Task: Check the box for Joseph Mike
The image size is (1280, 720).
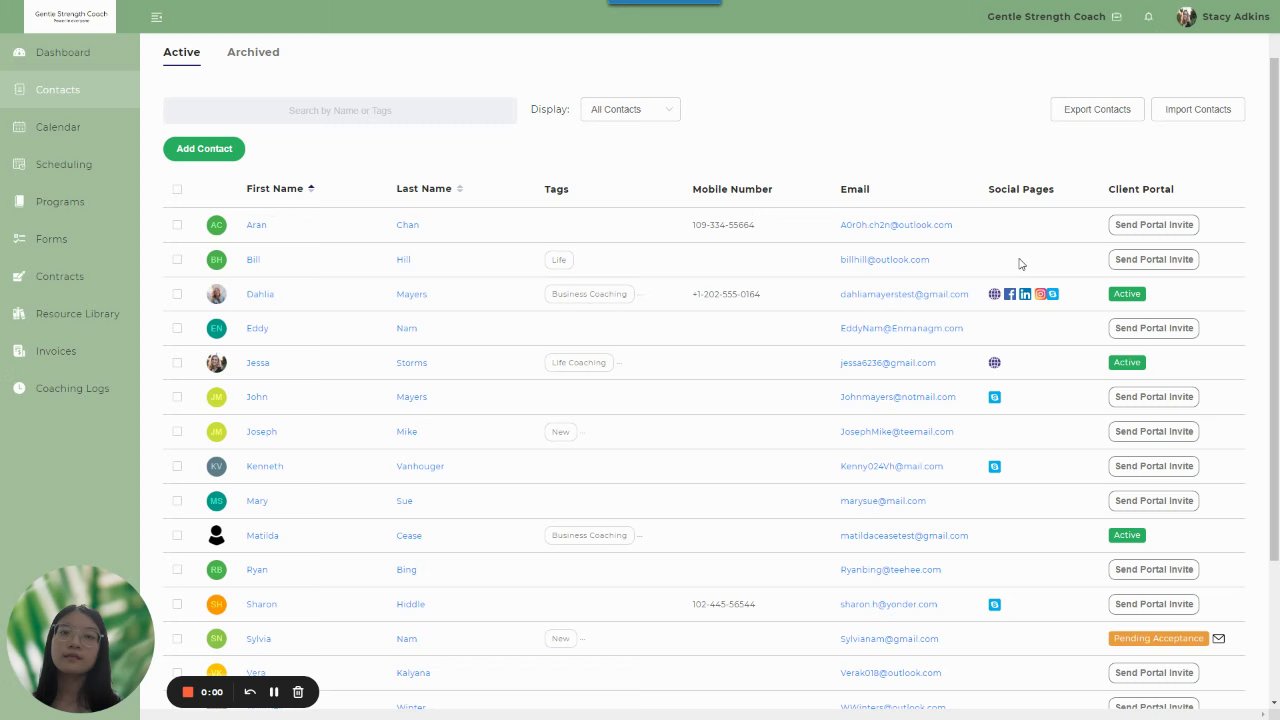Action: tap(177, 432)
